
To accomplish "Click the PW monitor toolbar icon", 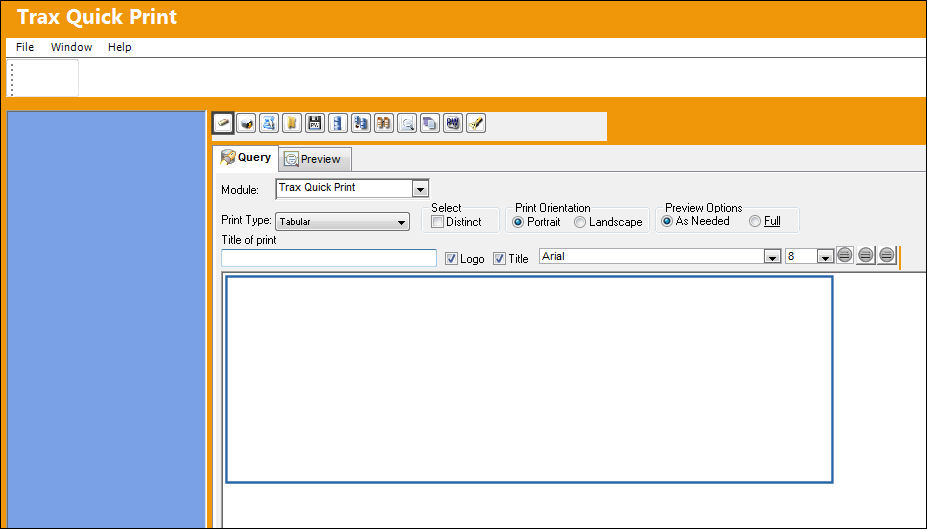I will (453, 124).
